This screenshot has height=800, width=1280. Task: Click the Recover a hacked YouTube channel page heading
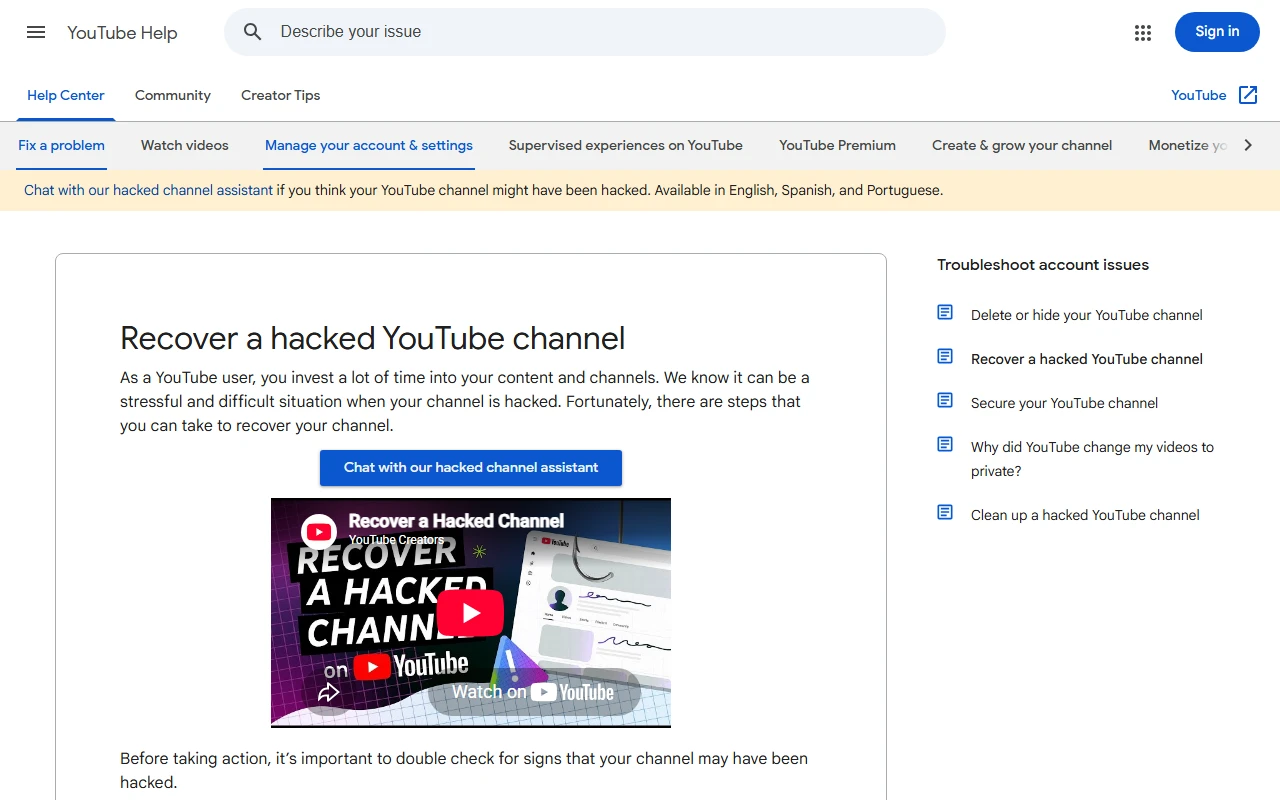click(372, 338)
